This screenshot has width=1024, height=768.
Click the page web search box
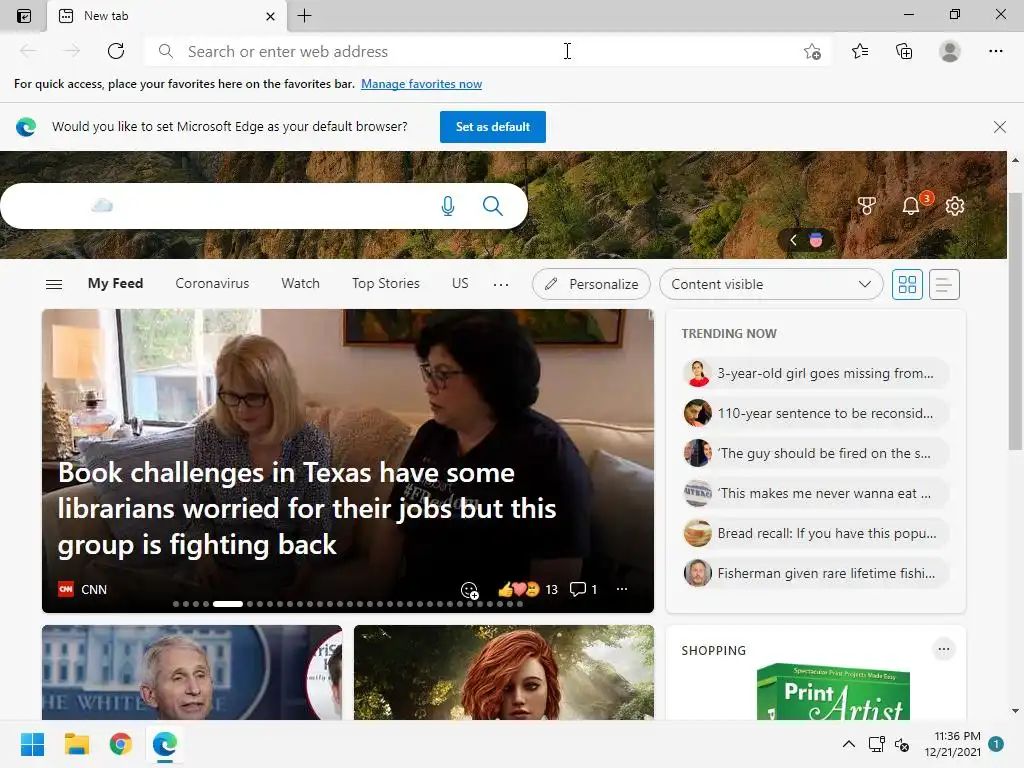pos(264,206)
